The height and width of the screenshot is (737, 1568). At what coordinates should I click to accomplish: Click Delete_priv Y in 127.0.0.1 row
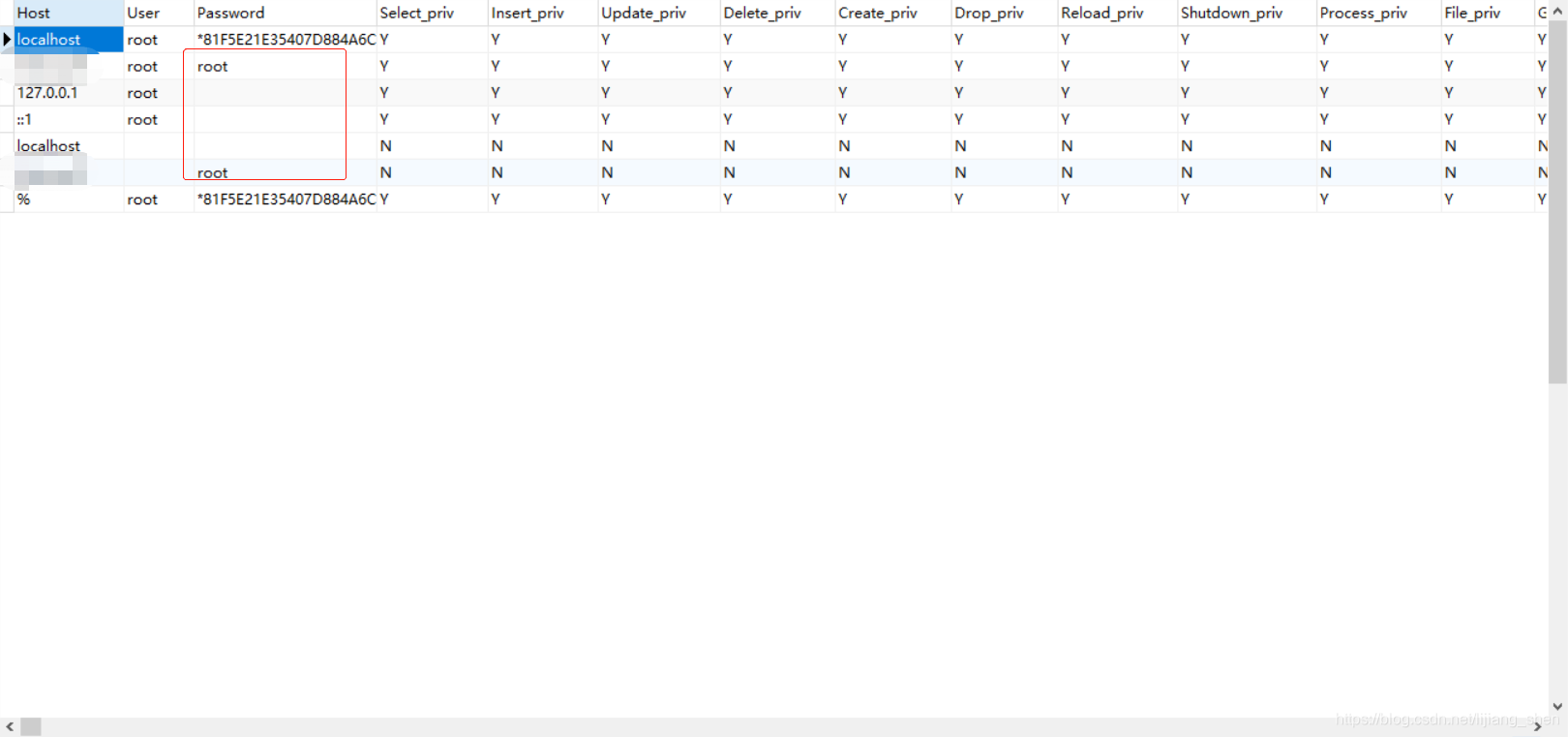pos(777,93)
